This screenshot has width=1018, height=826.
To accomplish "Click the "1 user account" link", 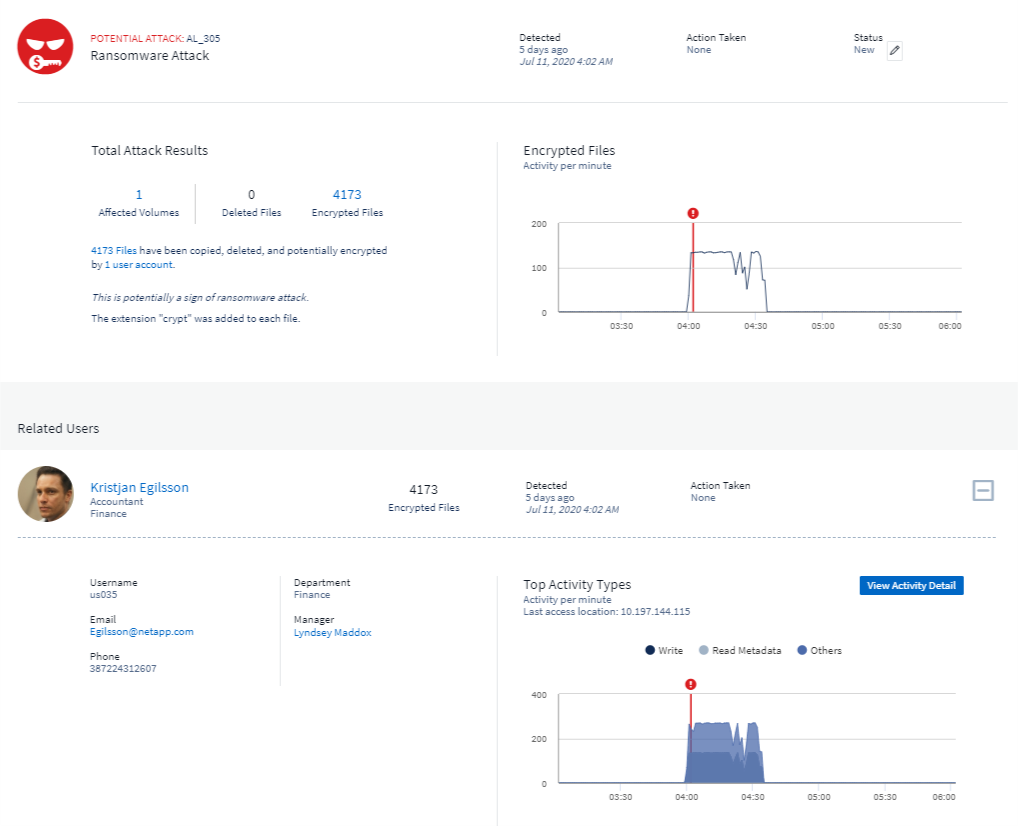I will tap(139, 265).
